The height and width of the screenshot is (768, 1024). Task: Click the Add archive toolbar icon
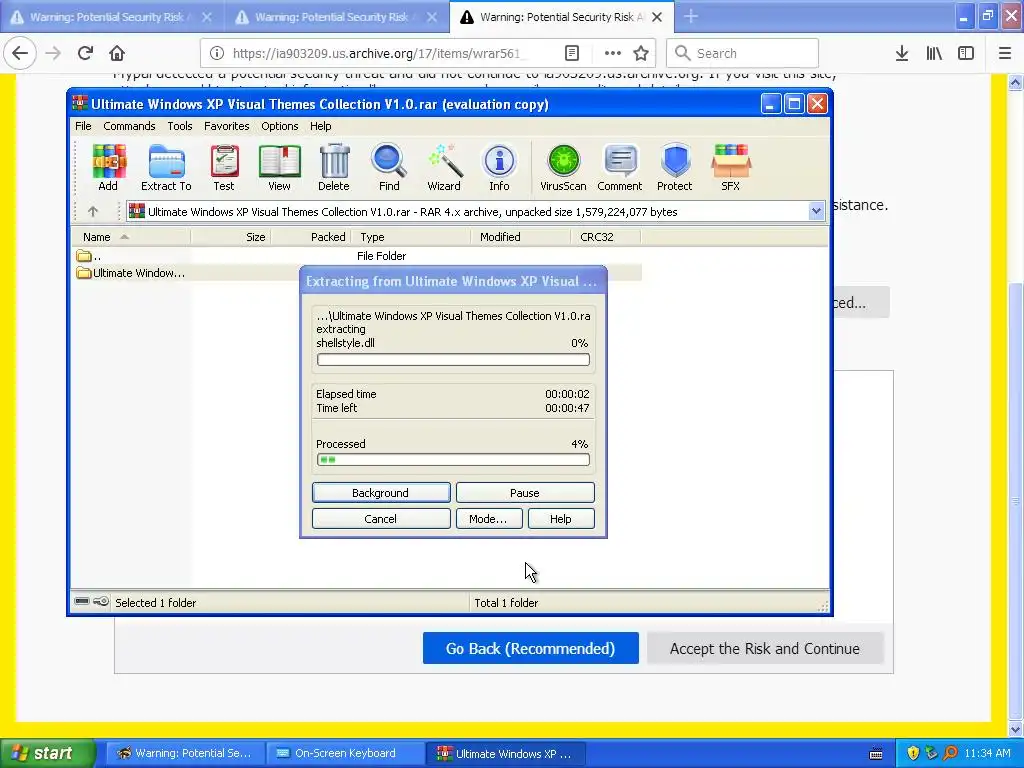pos(108,168)
